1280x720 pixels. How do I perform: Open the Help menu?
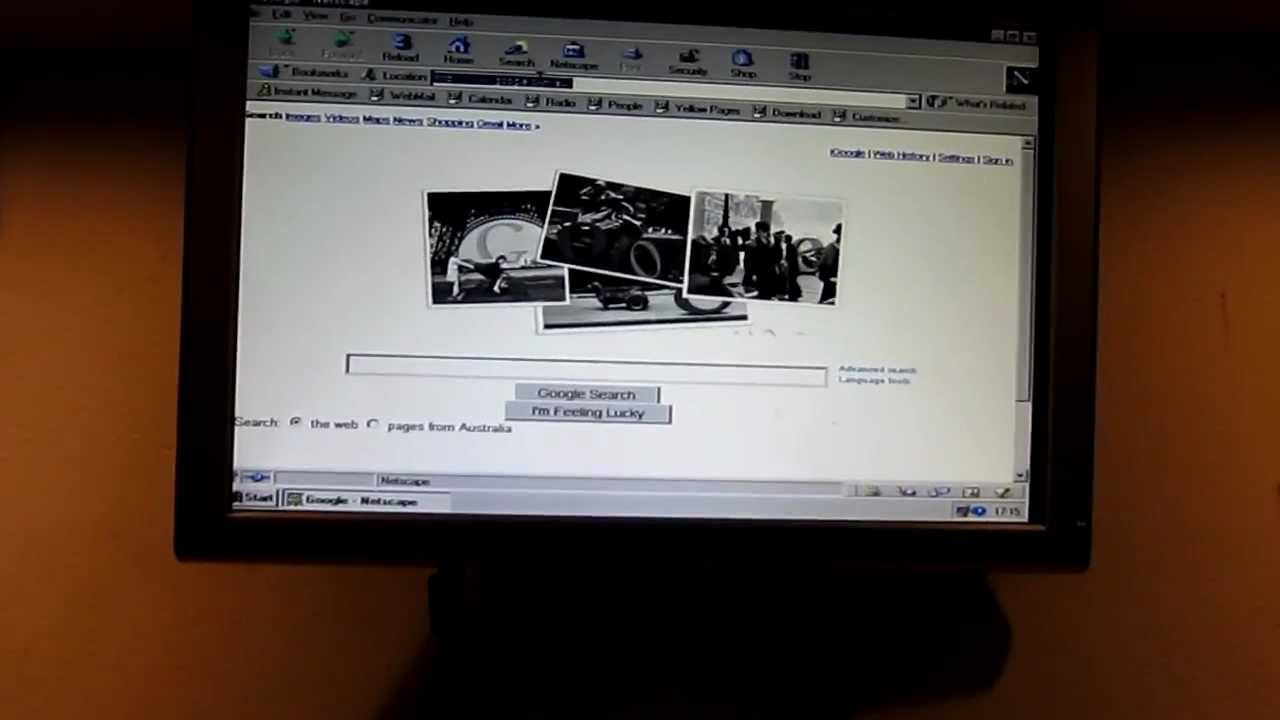(x=461, y=21)
